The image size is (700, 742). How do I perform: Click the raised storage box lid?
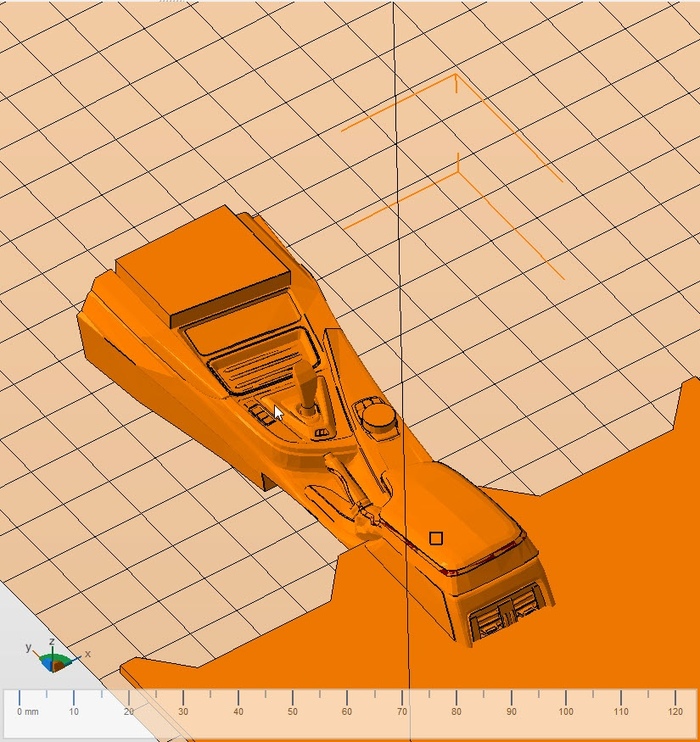pyautogui.click(x=203, y=263)
